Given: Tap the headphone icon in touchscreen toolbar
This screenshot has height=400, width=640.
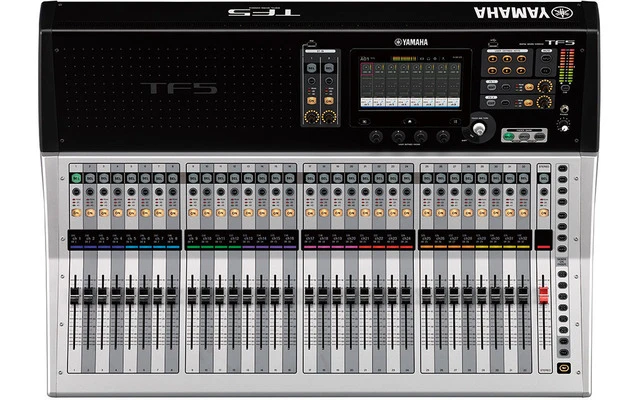Looking at the screenshot, I should point(429,59).
